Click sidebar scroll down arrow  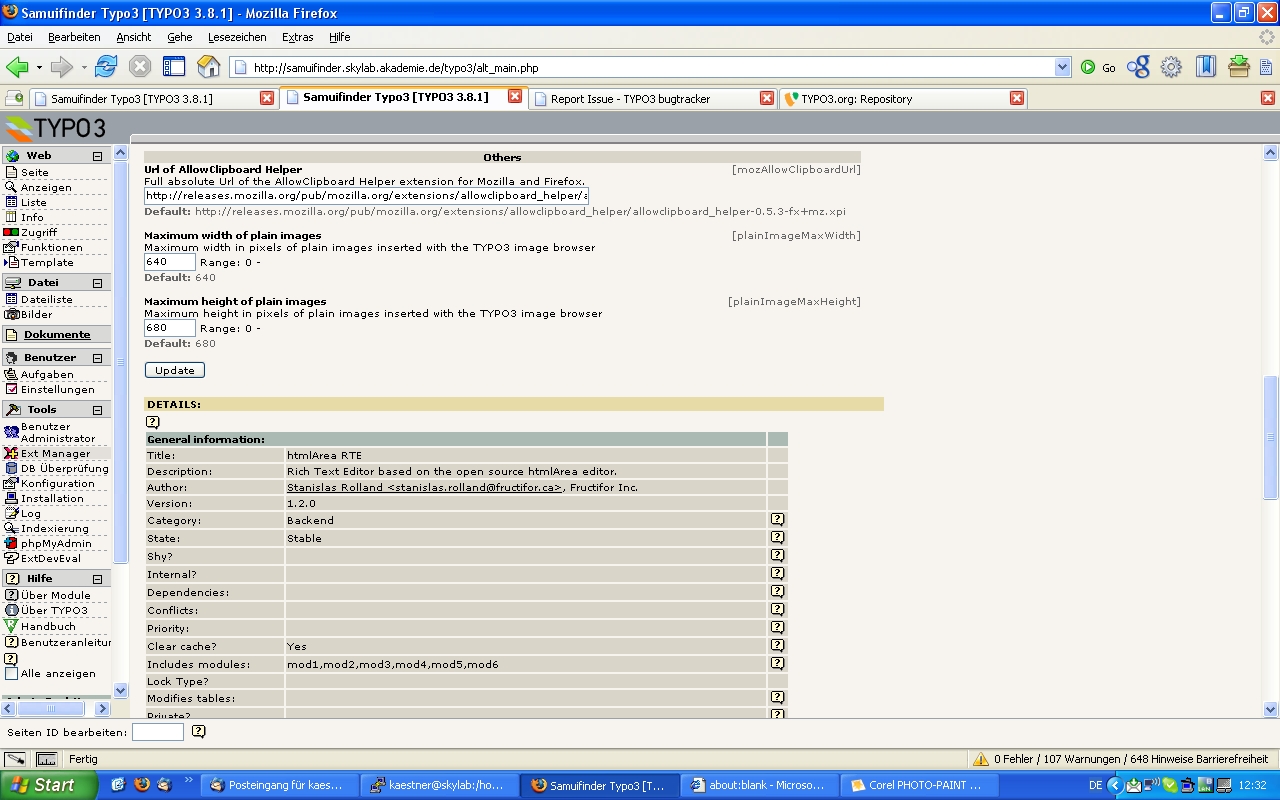pyautogui.click(x=121, y=690)
